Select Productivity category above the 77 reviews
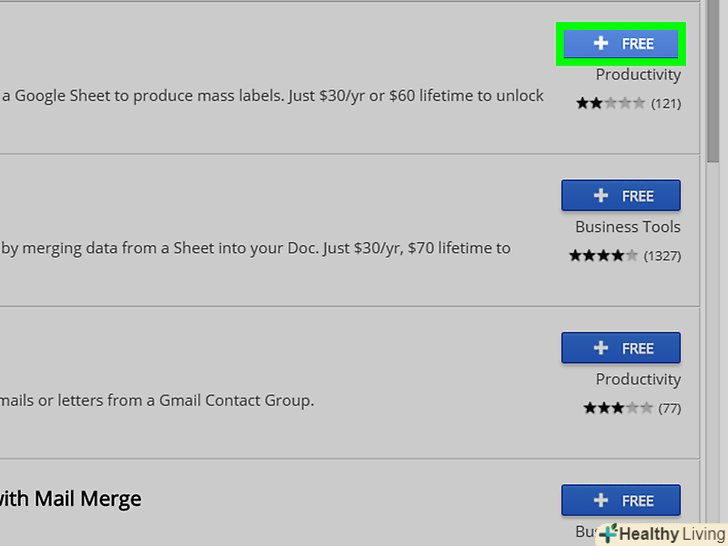Viewport: 728px width, 546px height. [x=638, y=380]
